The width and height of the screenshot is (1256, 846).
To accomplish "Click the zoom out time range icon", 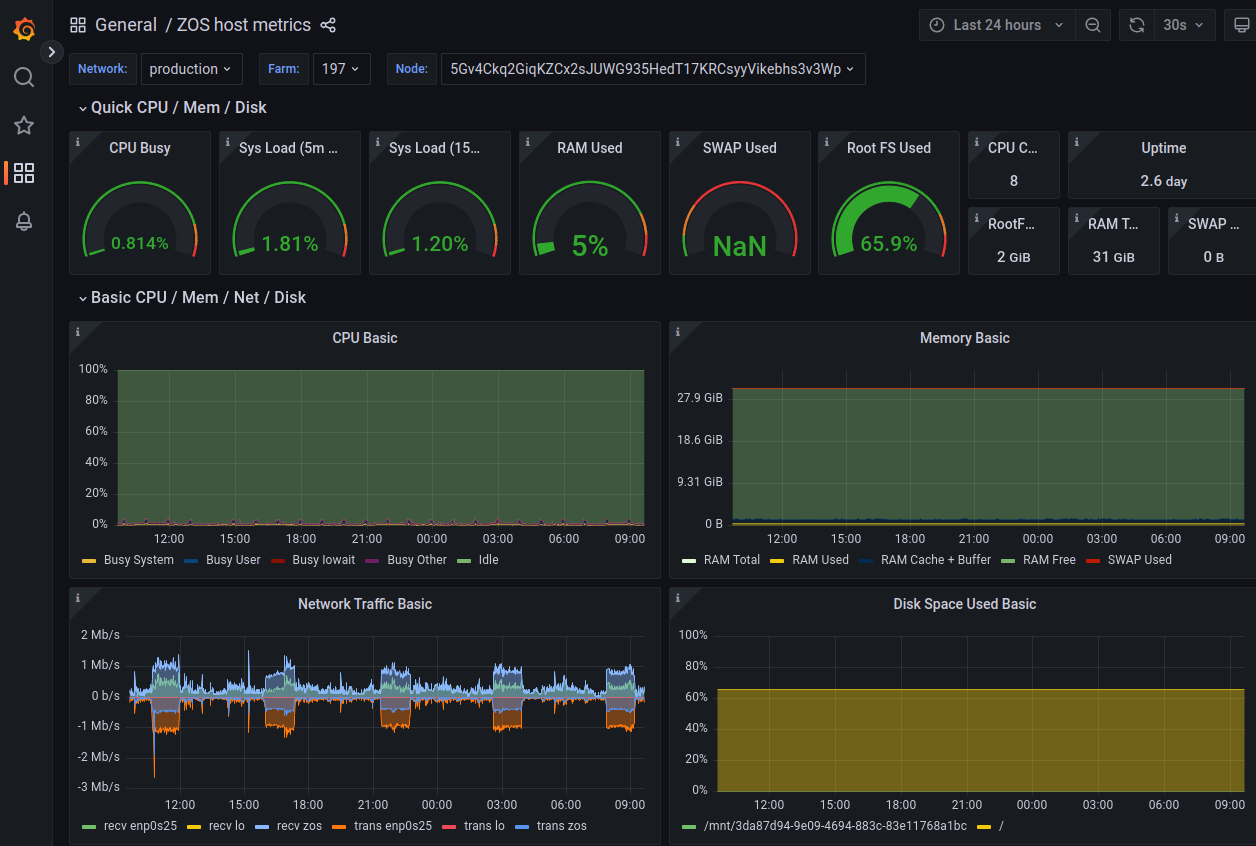I will pyautogui.click(x=1093, y=25).
